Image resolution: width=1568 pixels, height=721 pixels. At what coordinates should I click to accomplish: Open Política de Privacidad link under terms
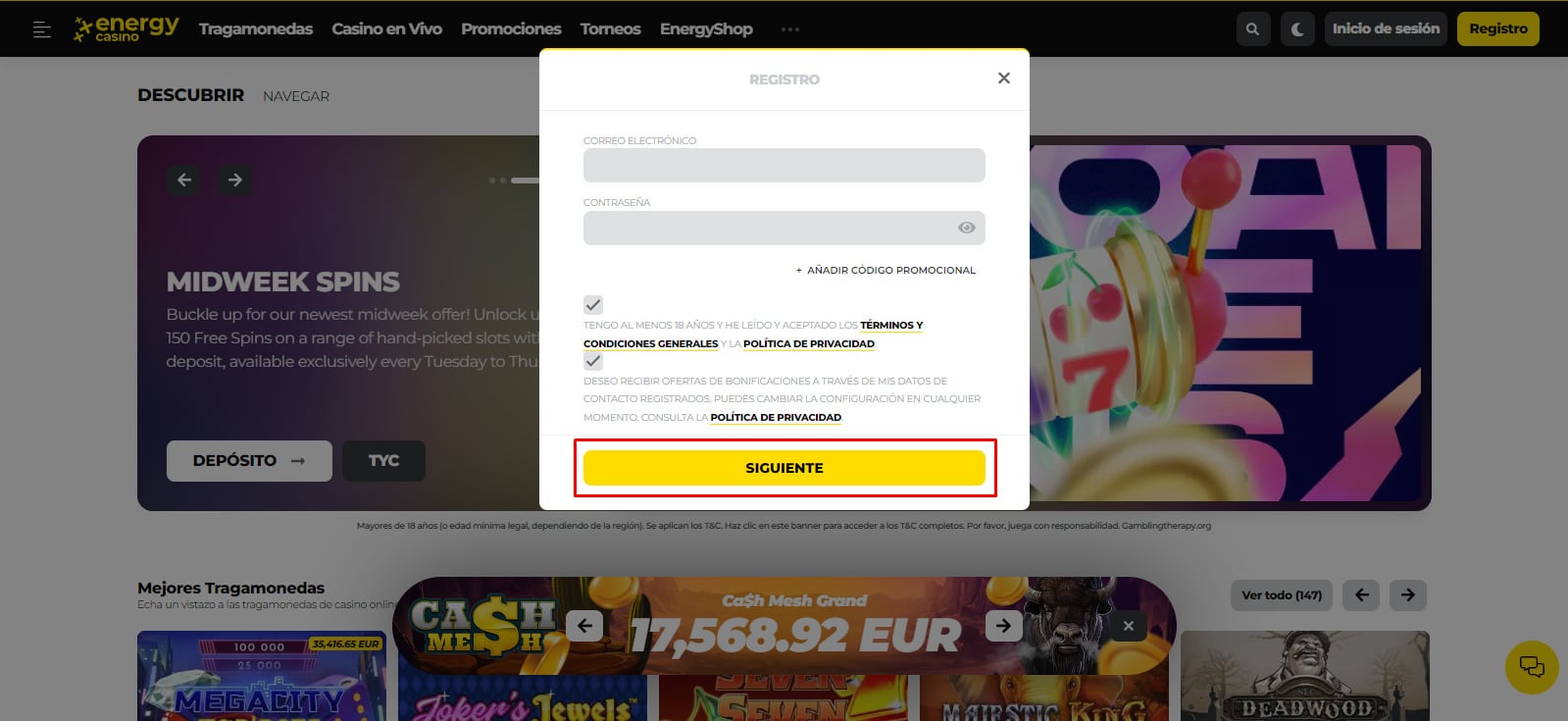(x=809, y=344)
